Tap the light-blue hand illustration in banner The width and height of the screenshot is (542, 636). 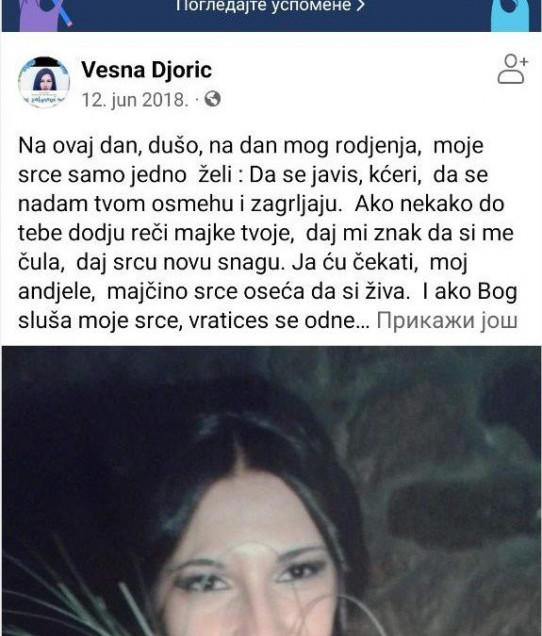point(510,15)
